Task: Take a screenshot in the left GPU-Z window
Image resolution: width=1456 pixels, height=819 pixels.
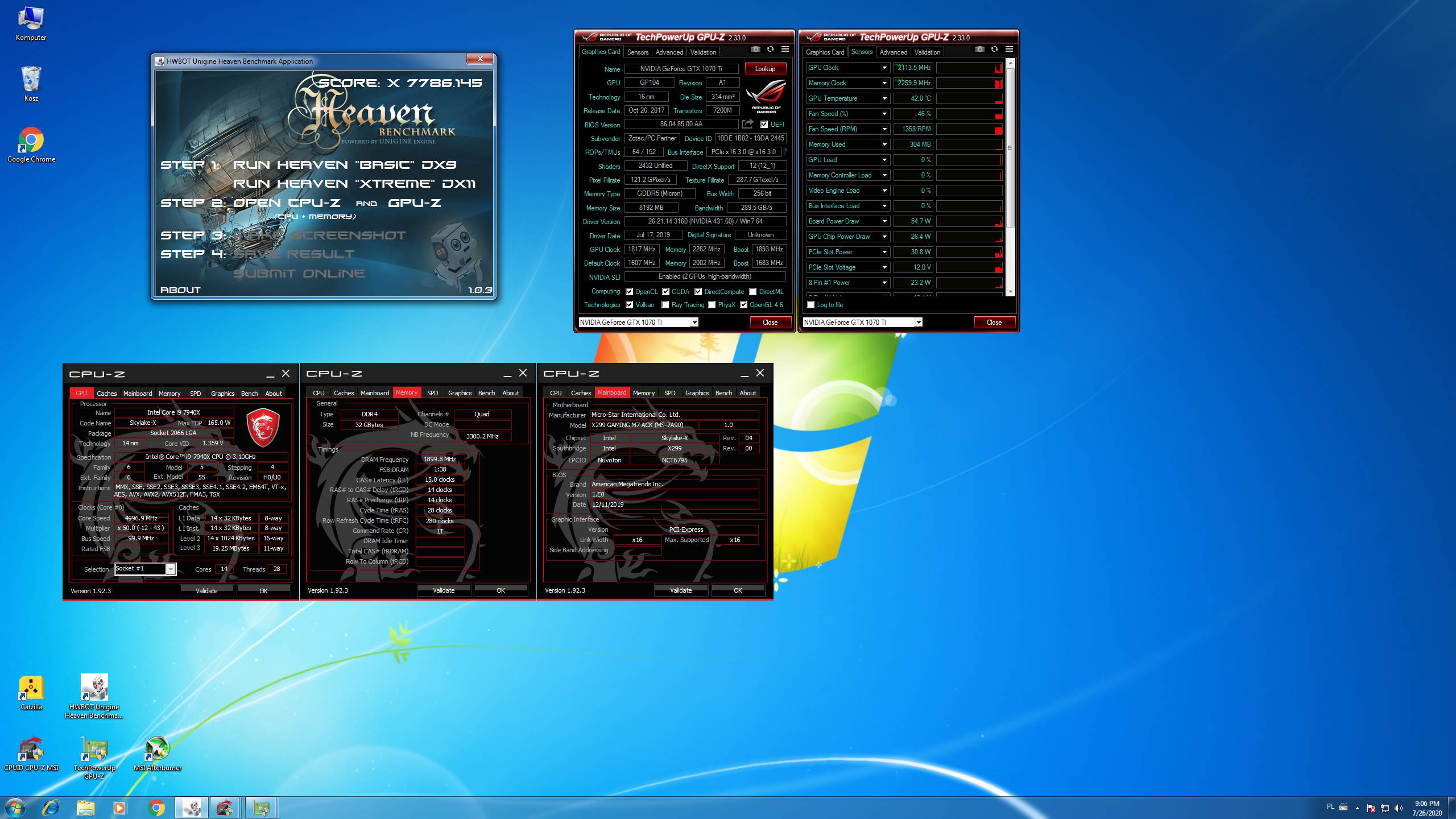Action: click(755, 49)
